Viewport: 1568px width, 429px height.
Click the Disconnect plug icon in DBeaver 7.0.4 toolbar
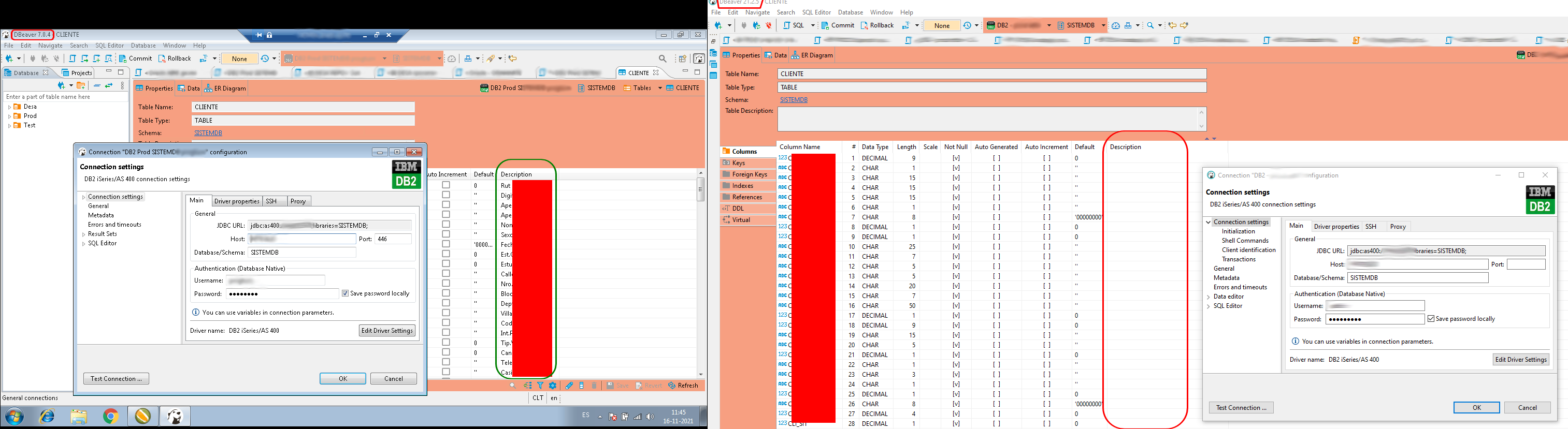pyautogui.click(x=56, y=59)
